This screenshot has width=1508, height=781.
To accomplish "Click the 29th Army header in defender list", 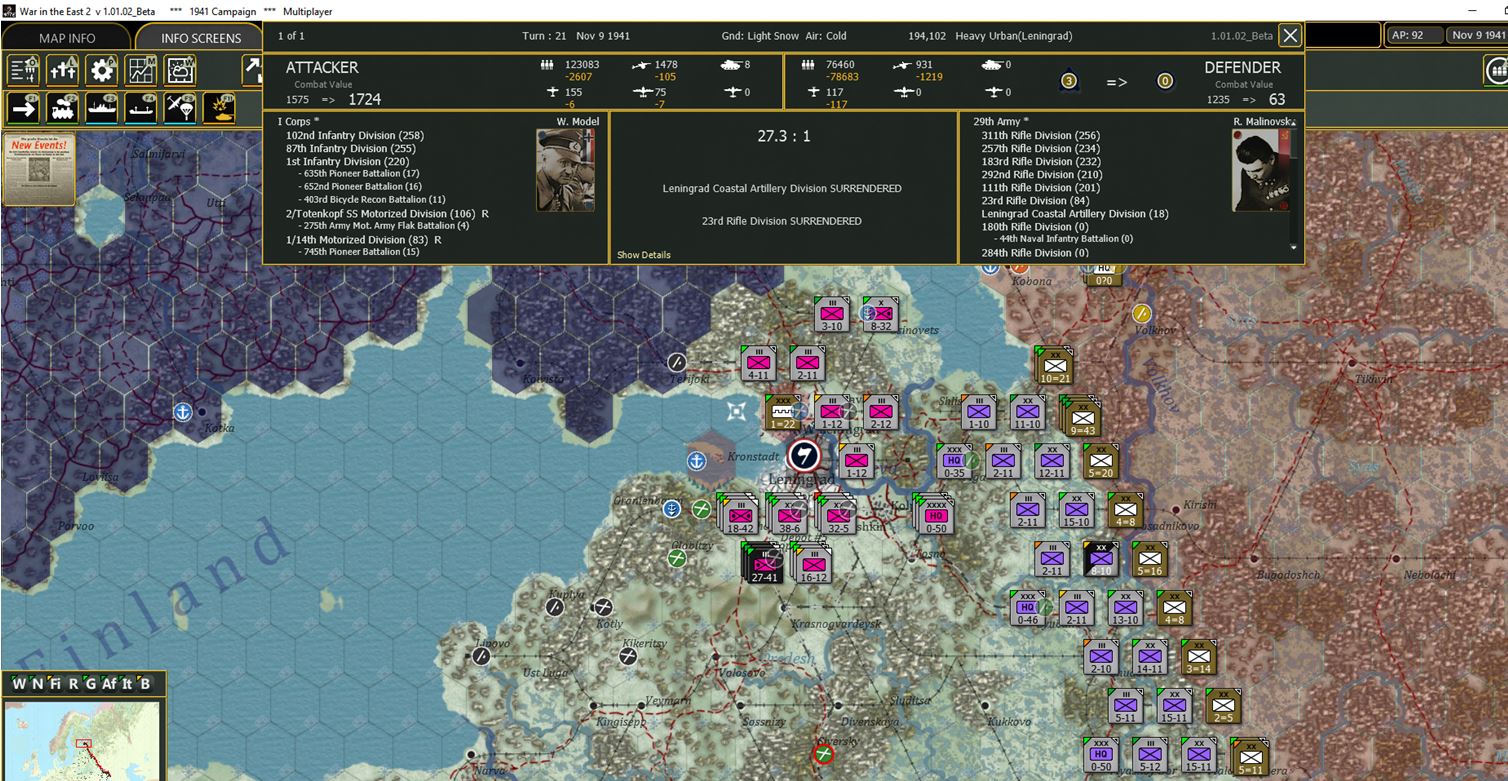I will pos(1001,121).
